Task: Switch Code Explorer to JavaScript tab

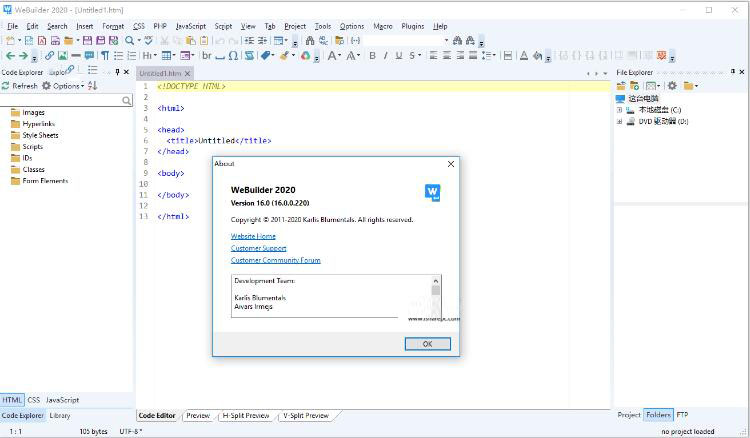Action: [62, 400]
